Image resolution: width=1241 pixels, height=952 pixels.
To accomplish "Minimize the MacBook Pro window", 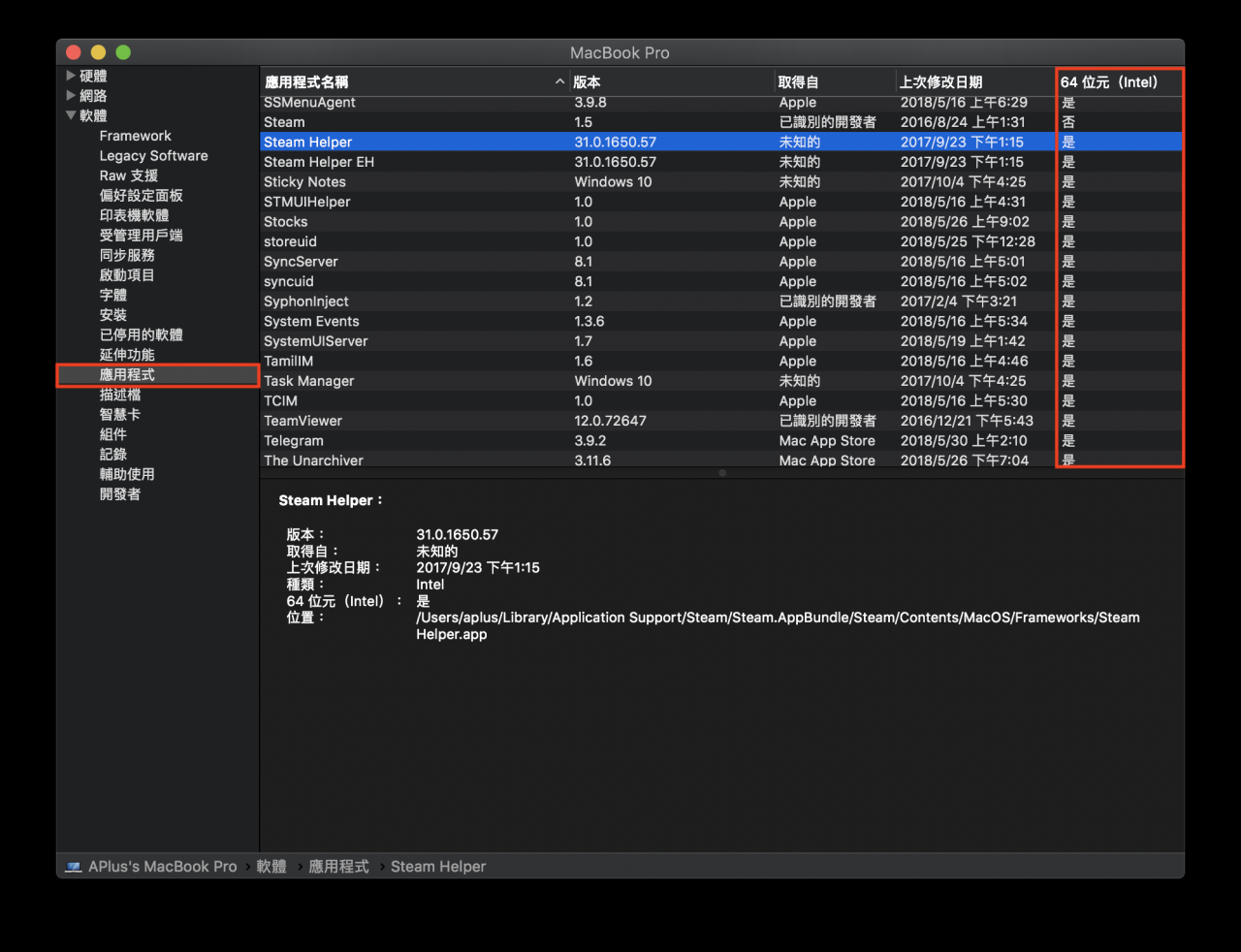I will (98, 52).
